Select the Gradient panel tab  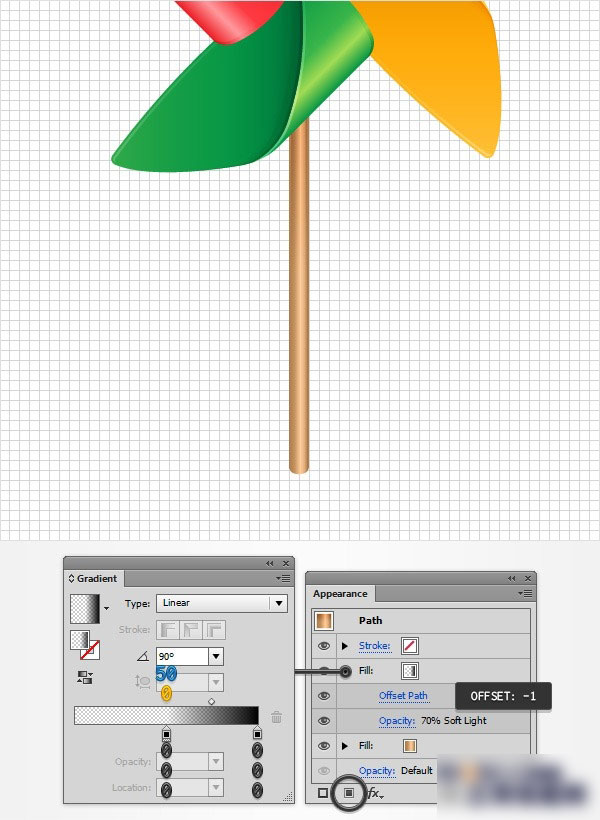pos(93,578)
